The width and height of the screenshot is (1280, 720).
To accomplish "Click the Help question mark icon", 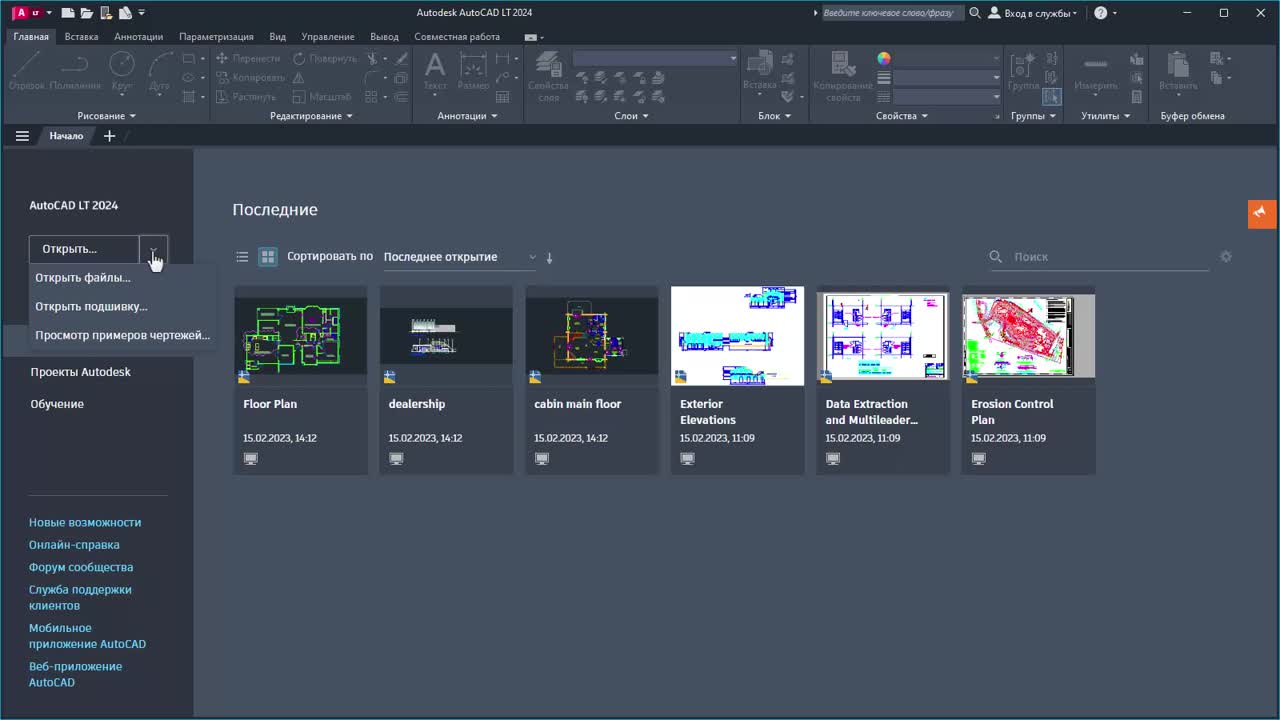I will [1101, 13].
